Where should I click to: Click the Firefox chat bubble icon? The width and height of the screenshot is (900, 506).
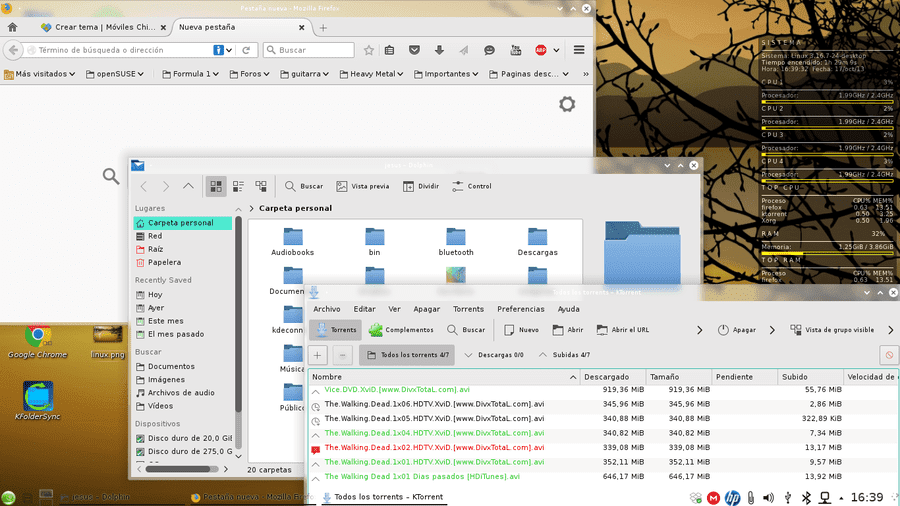pos(489,50)
